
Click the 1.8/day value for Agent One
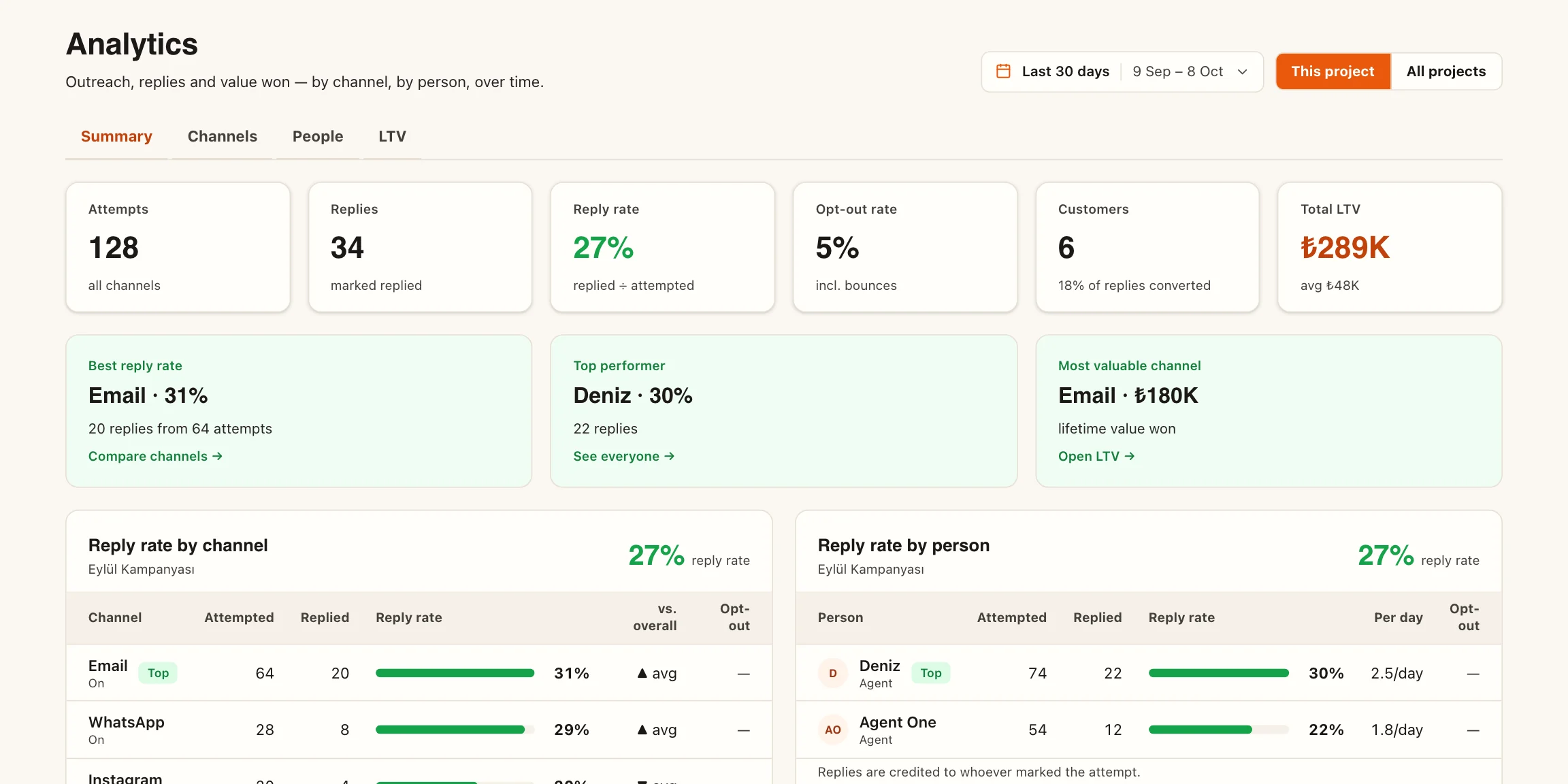tap(1396, 730)
